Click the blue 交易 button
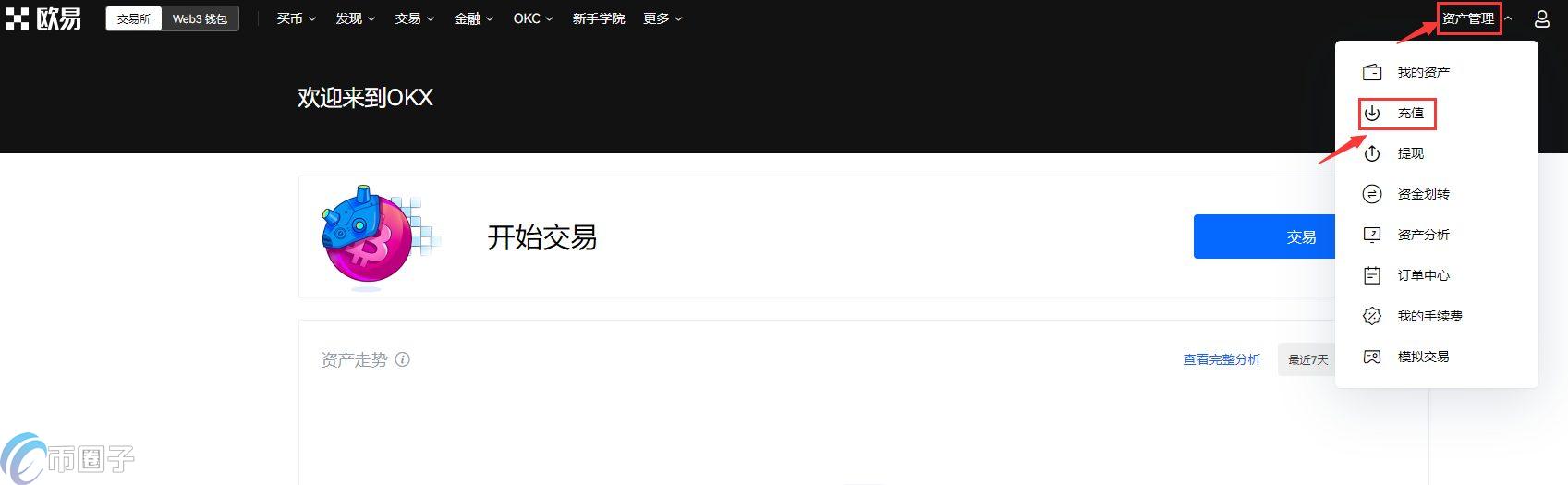1568x485 pixels. [1264, 236]
